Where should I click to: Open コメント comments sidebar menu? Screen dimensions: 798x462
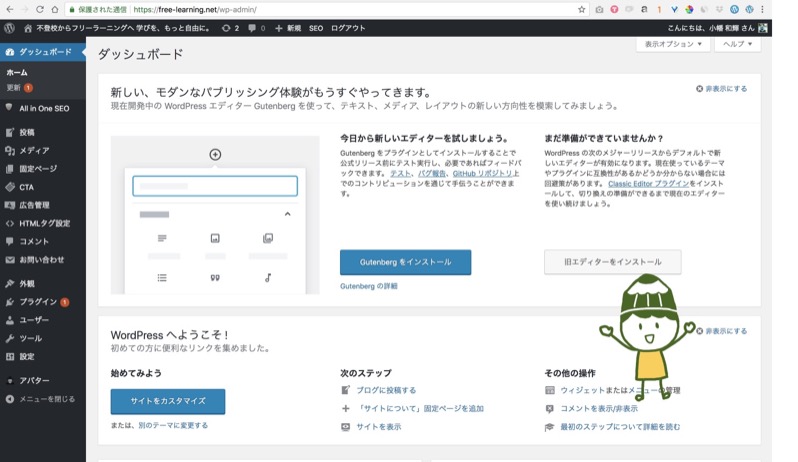pos(43,242)
